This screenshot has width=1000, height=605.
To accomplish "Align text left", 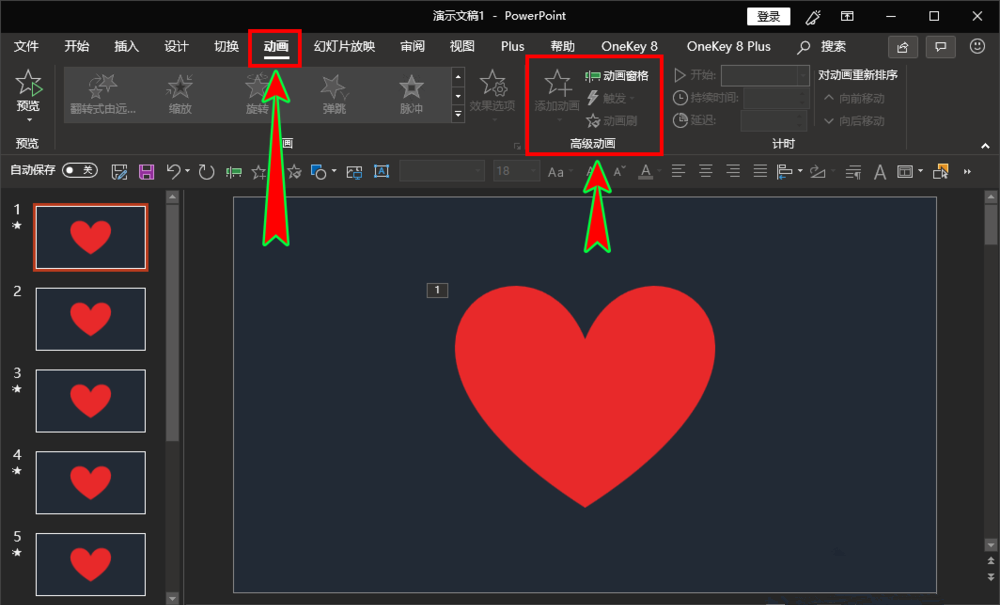I will coord(678,171).
